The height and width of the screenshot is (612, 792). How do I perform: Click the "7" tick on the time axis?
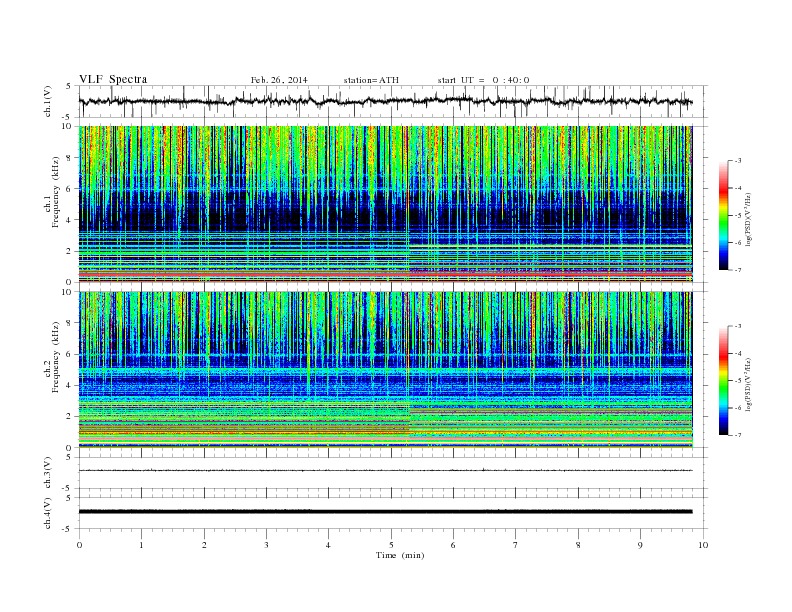coord(516,545)
